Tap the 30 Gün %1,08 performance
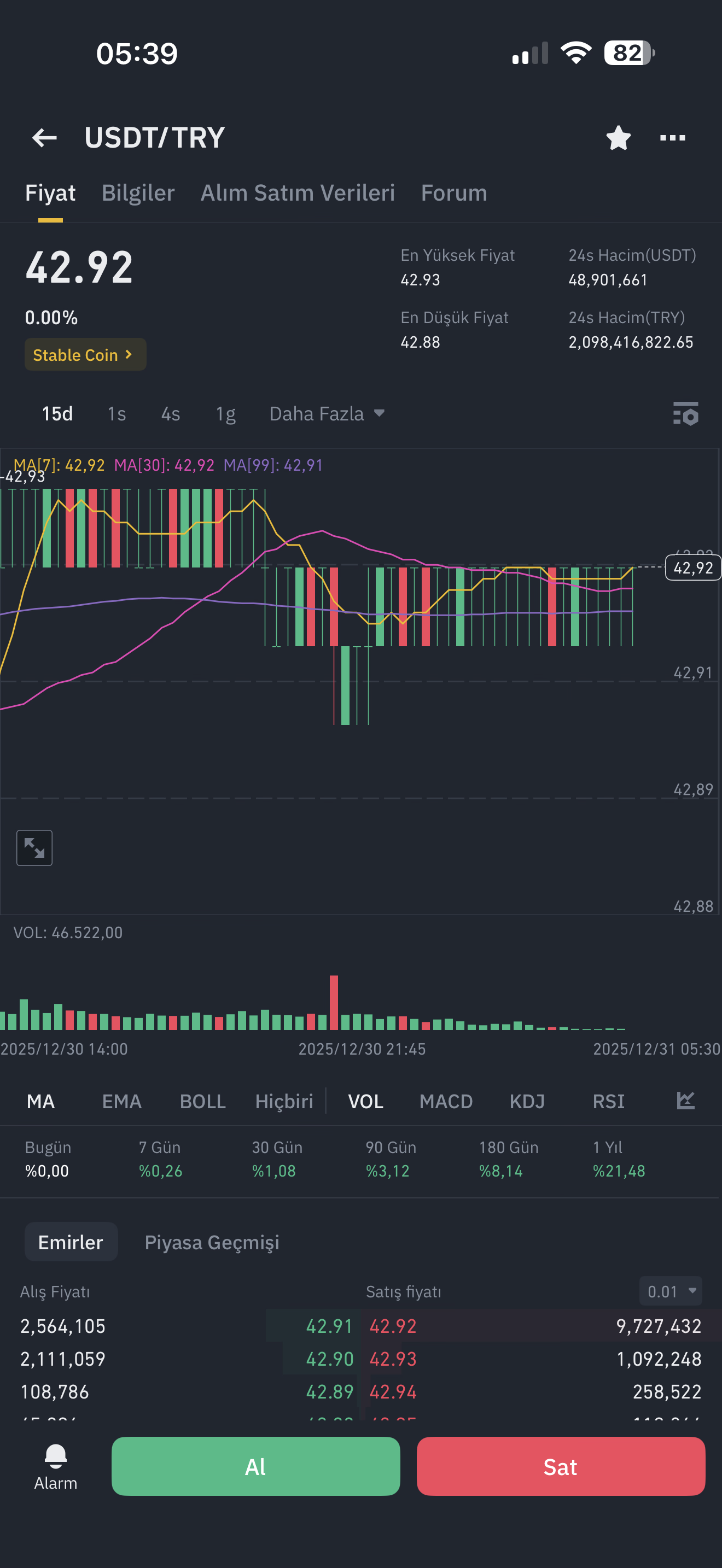Image resolution: width=722 pixels, height=1568 pixels. click(277, 1159)
